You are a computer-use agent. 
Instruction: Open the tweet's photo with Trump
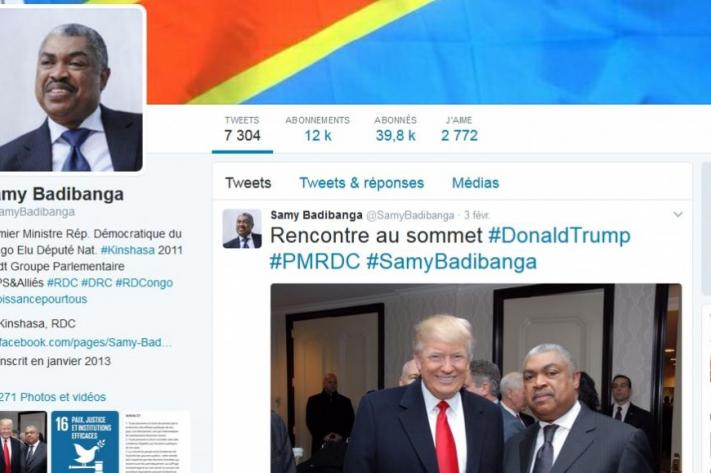pyautogui.click(x=476, y=378)
